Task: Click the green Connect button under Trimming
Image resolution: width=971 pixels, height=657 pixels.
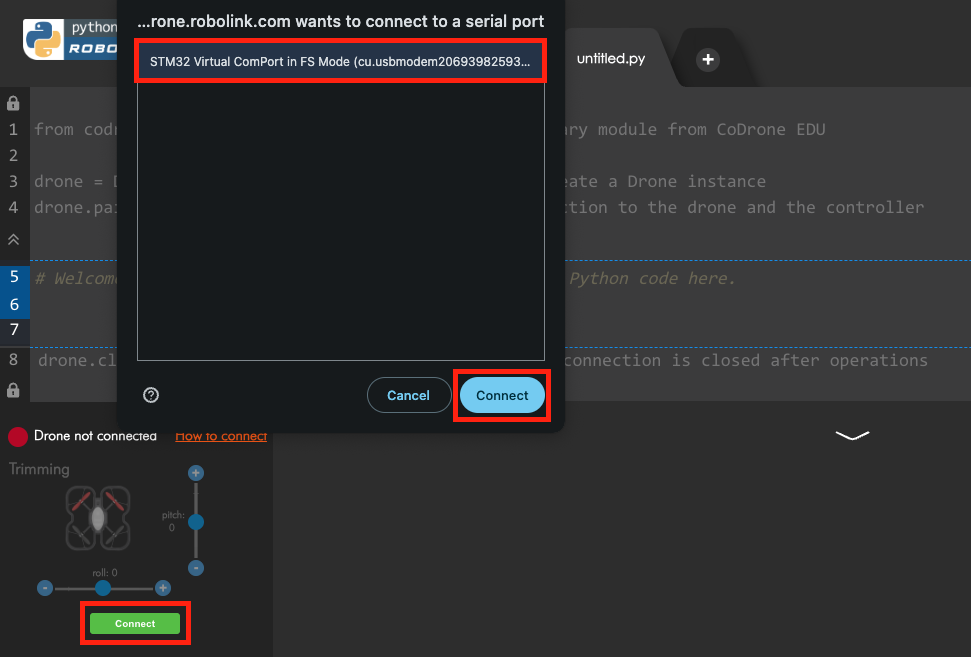Action: coord(135,623)
